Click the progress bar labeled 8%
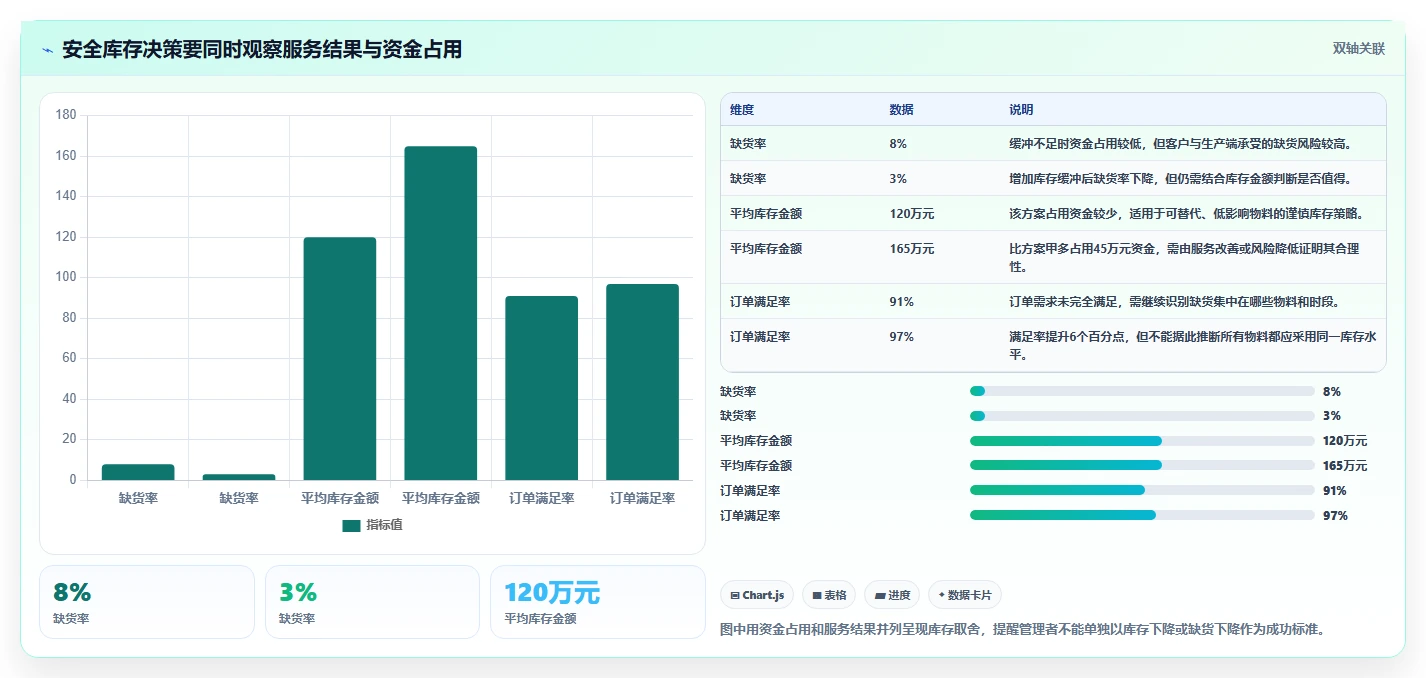Viewport: 1426px width, 678px height. [1142, 391]
